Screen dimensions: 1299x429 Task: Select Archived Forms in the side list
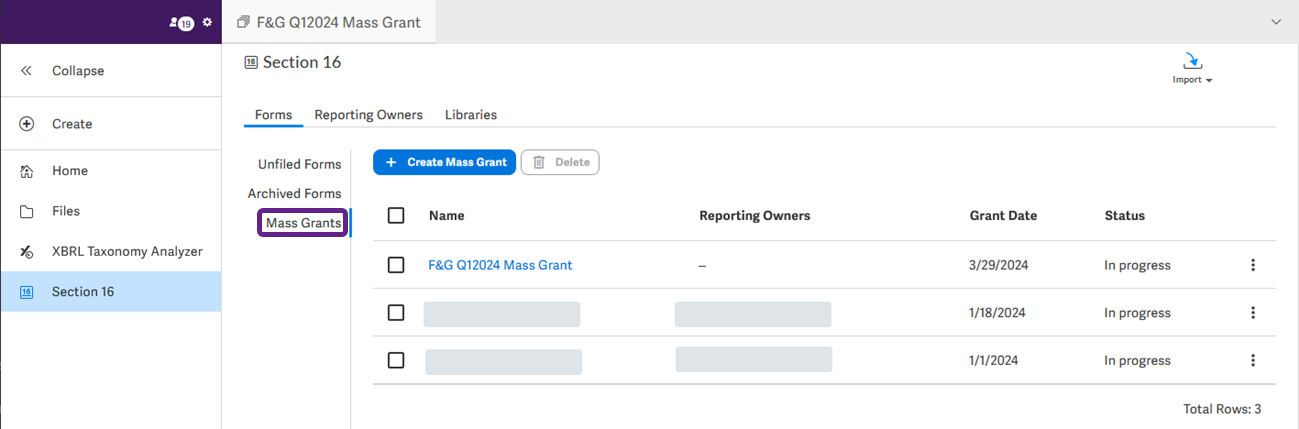coord(294,194)
